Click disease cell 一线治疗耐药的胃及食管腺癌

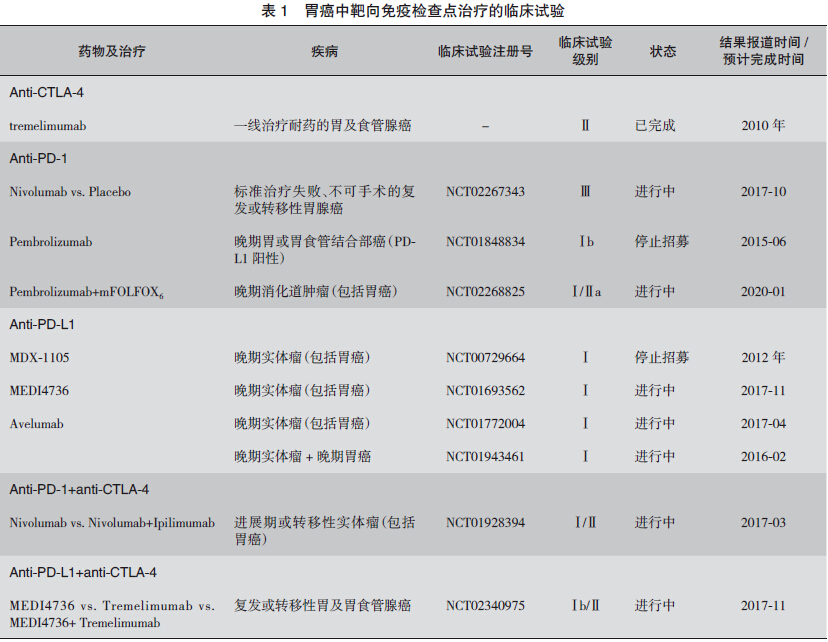click(323, 126)
